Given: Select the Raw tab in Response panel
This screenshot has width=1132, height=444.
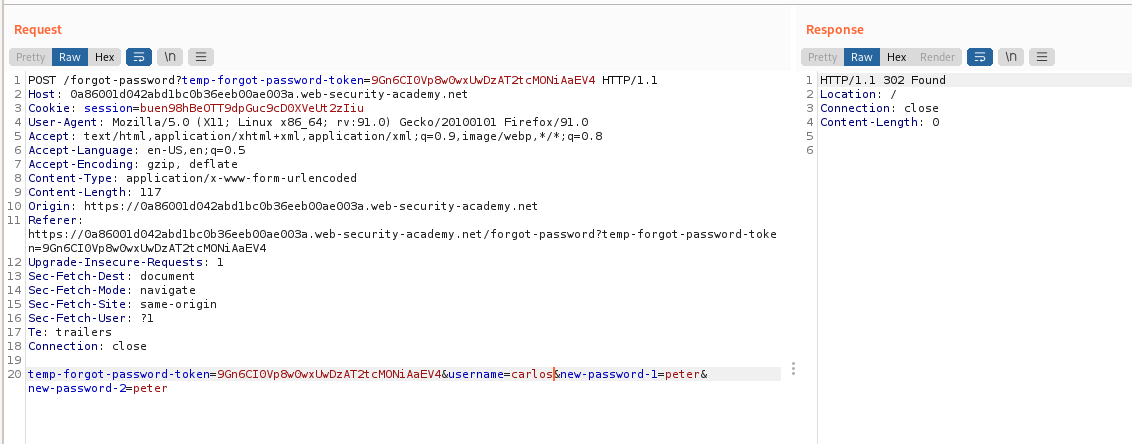Looking at the screenshot, I should (x=862, y=57).
